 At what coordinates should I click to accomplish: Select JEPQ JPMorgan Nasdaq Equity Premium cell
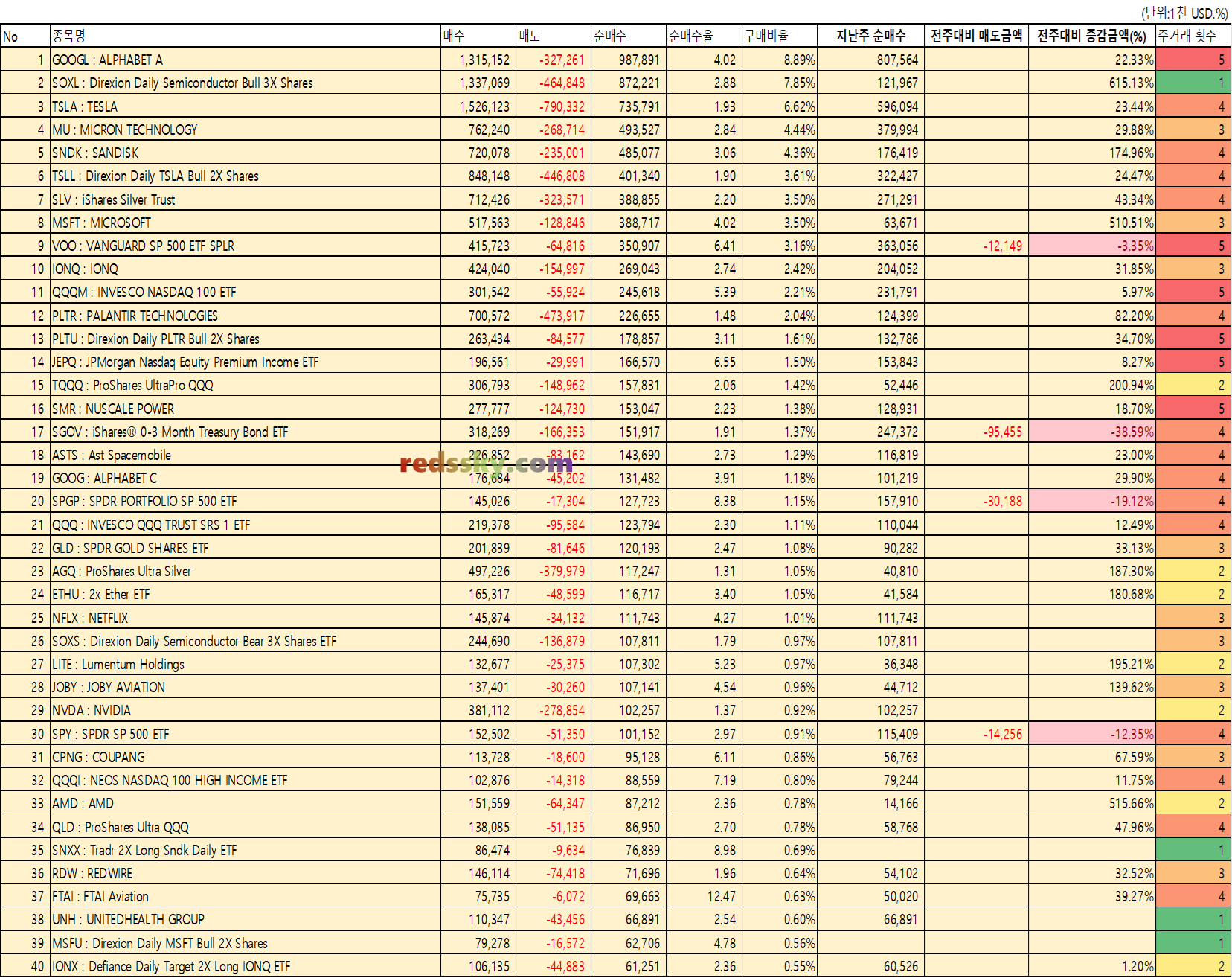(246, 362)
